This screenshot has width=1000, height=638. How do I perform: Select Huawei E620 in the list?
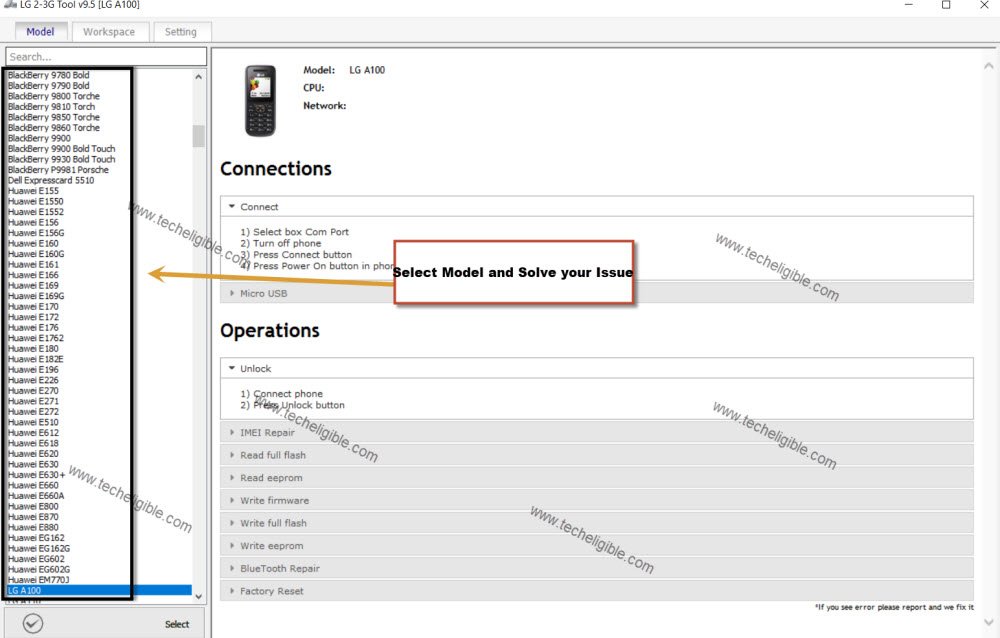point(33,454)
